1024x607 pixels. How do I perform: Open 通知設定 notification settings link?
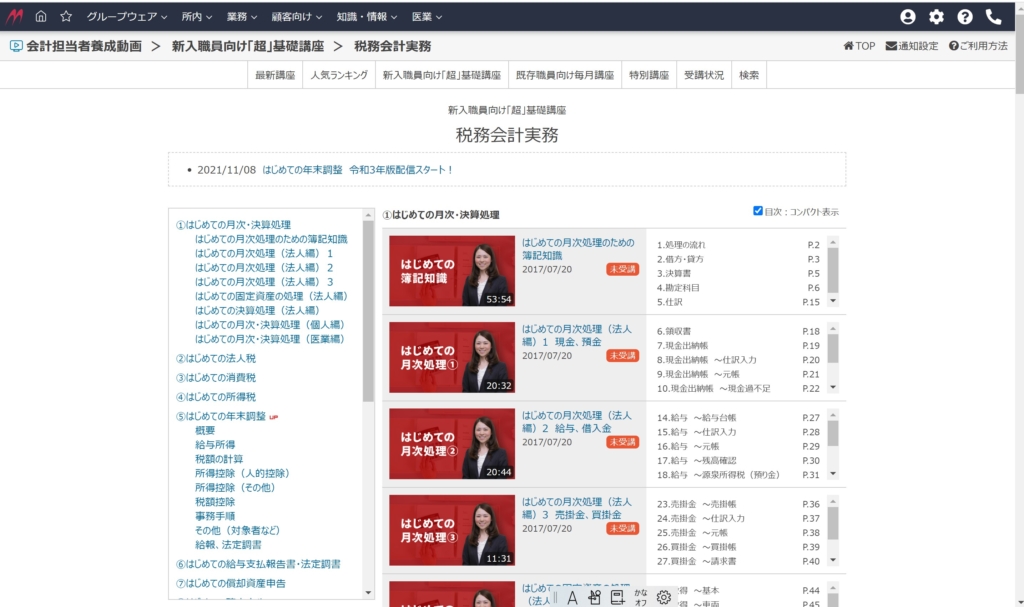(x=912, y=46)
